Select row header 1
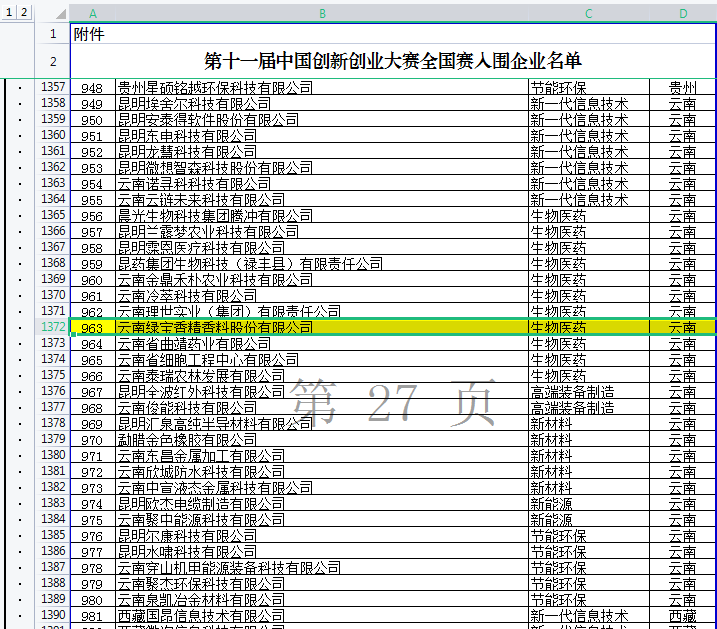The image size is (717, 629). (53, 33)
